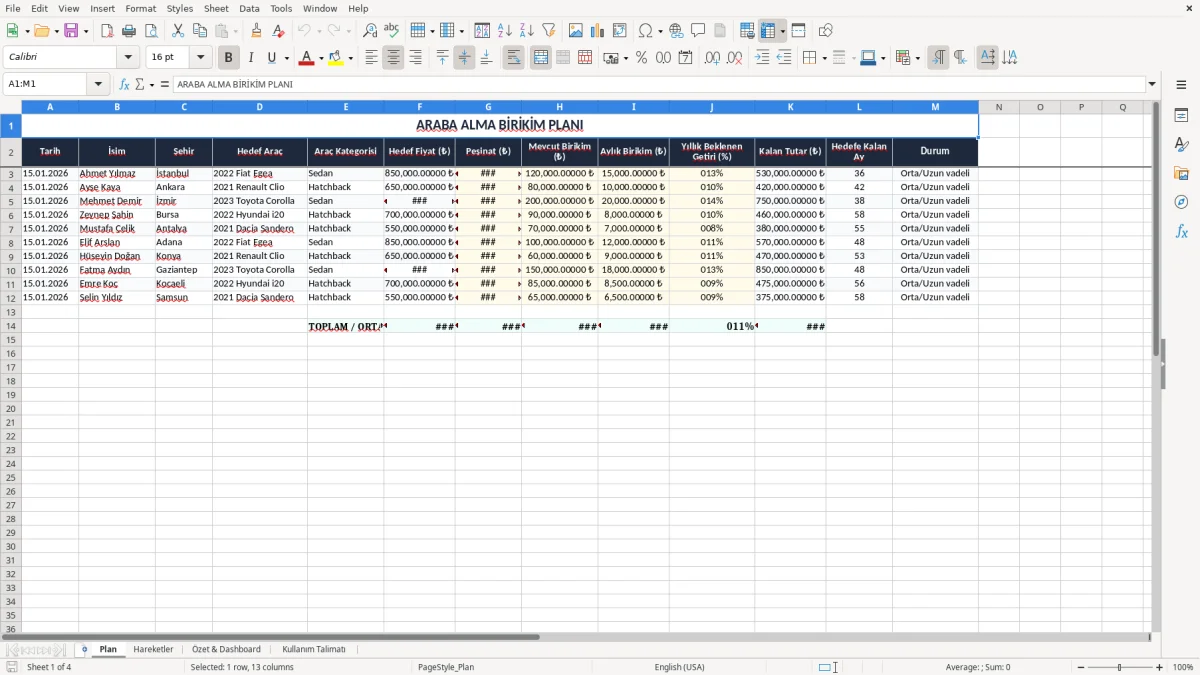Viewport: 1200px width, 675px height.
Task: Add a decimal place
Action: point(712,58)
